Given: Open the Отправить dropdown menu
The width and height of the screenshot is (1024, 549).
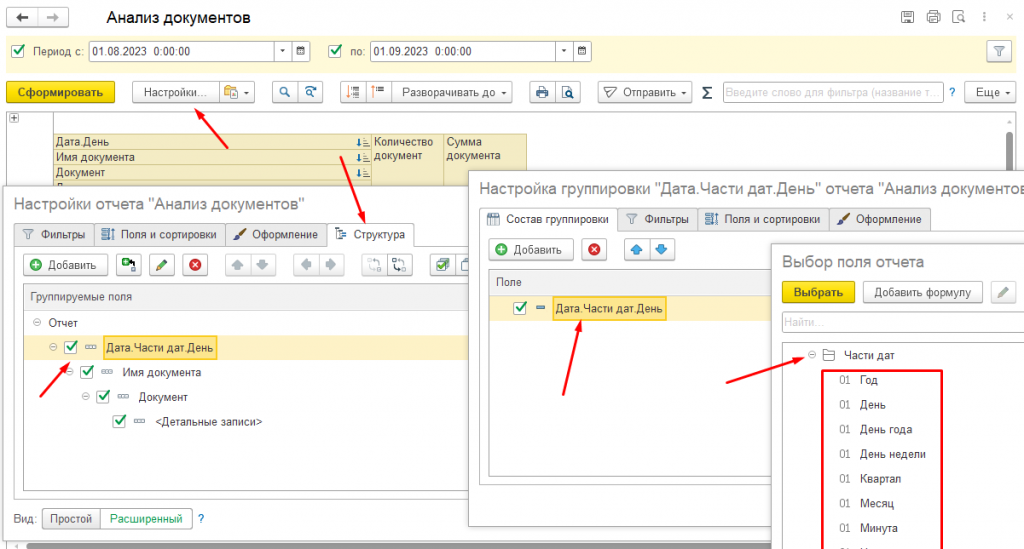Looking at the screenshot, I should coord(645,92).
